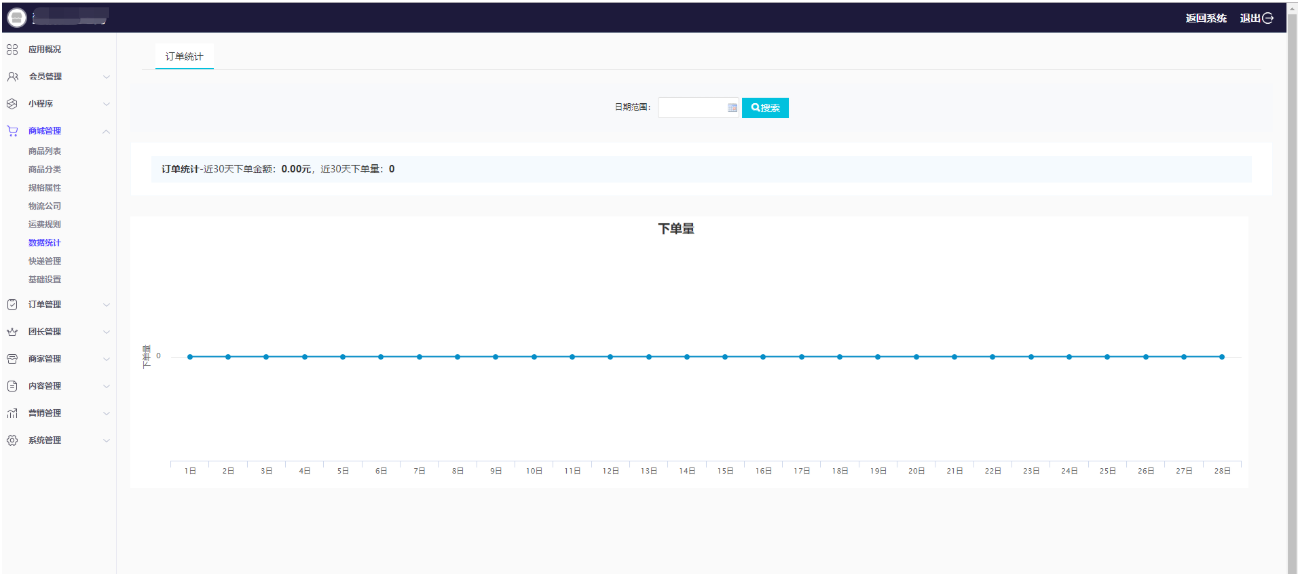
Task: Switch to the 订单统计 tab
Action: [x=184, y=57]
